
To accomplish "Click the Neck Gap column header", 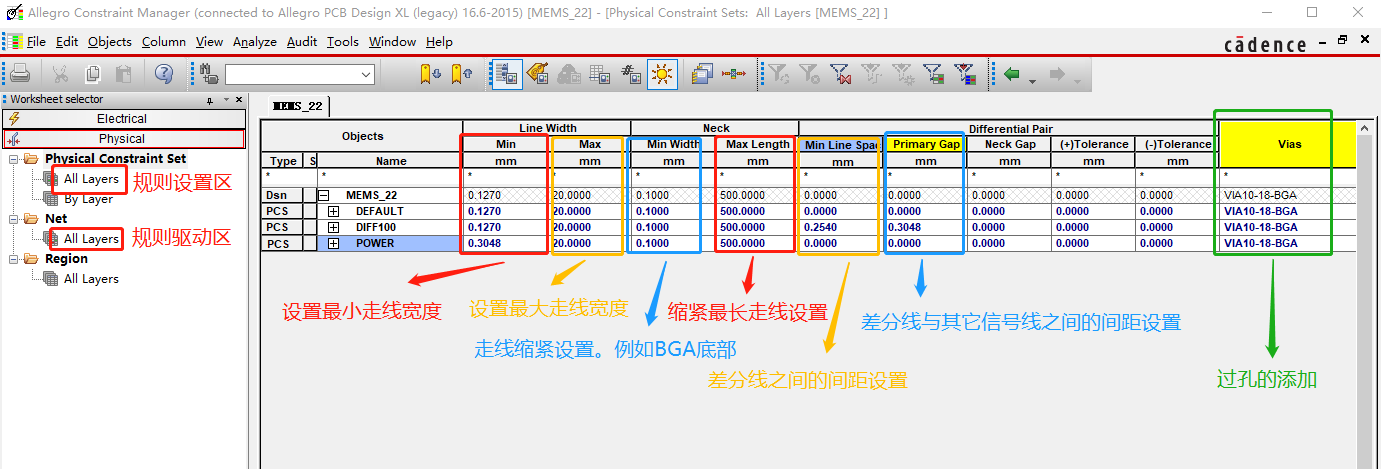I will (1009, 144).
